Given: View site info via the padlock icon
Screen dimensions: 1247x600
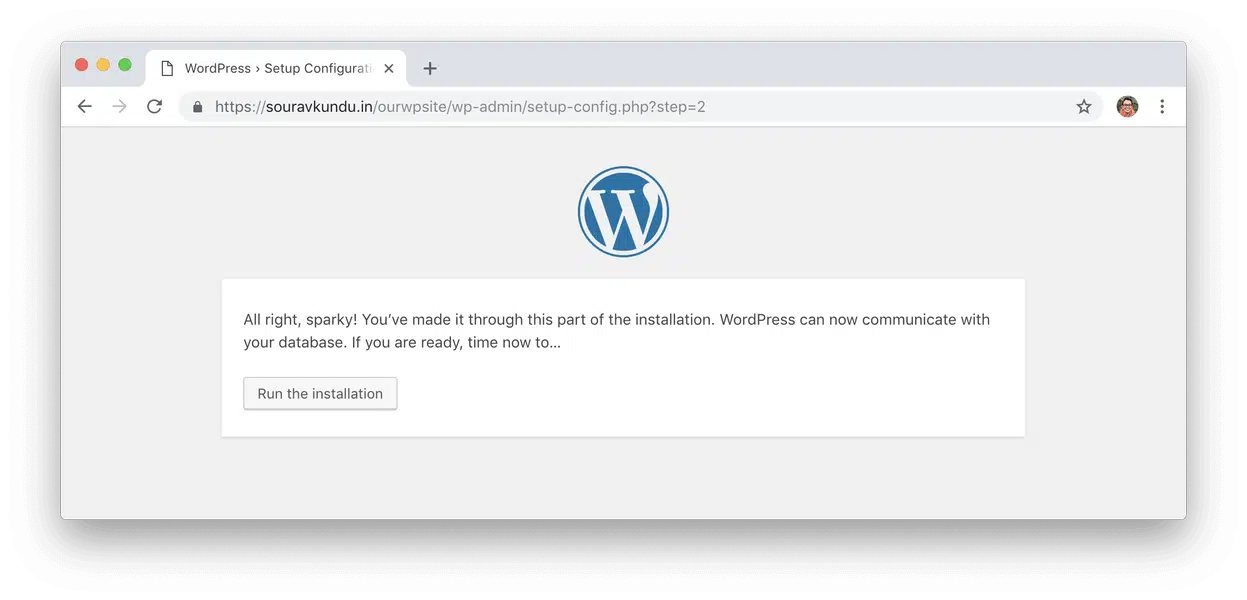Looking at the screenshot, I should [198, 106].
